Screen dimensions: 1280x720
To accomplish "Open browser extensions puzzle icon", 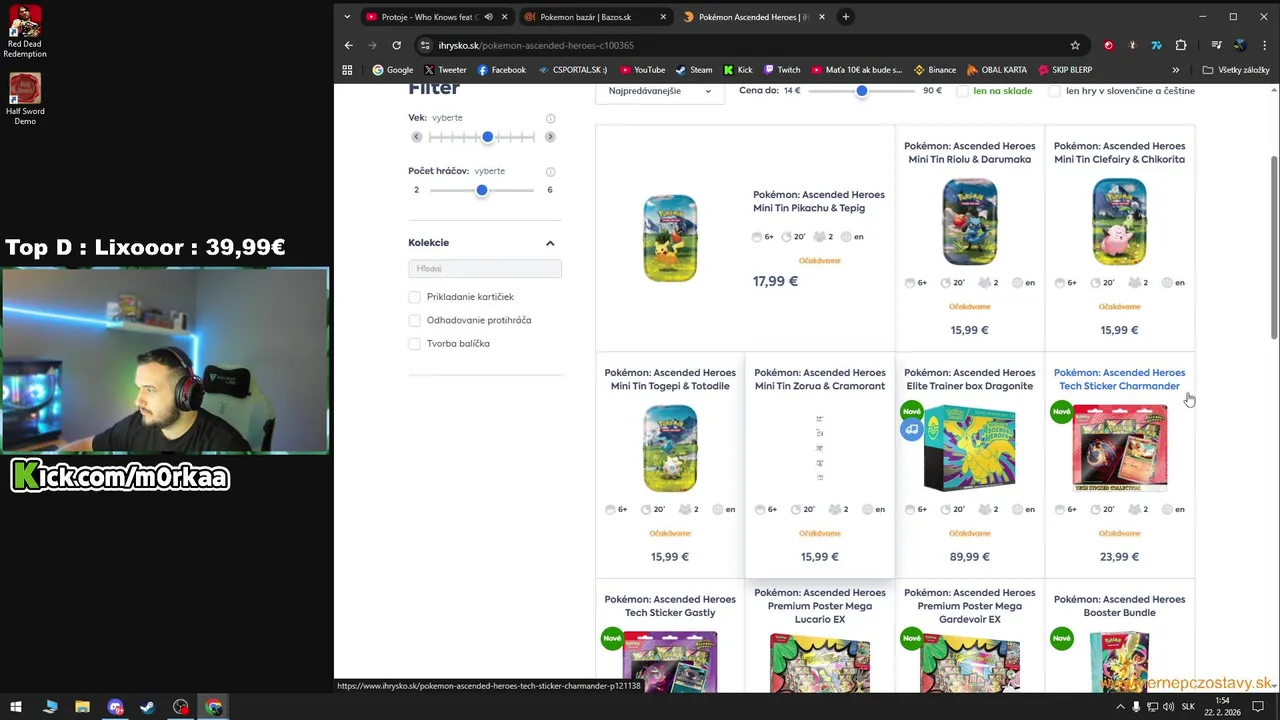I will pyautogui.click(x=1181, y=45).
